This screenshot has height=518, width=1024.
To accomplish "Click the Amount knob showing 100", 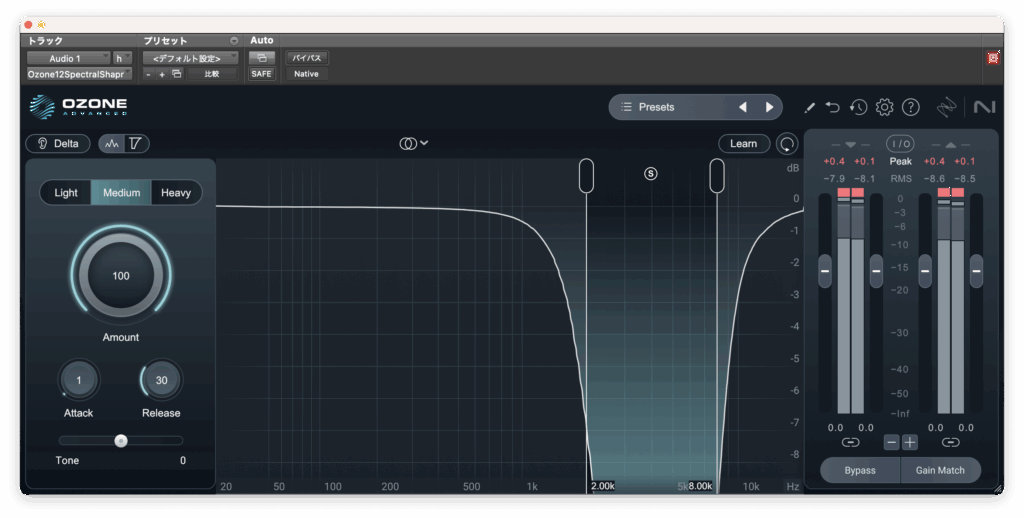I will [x=121, y=276].
